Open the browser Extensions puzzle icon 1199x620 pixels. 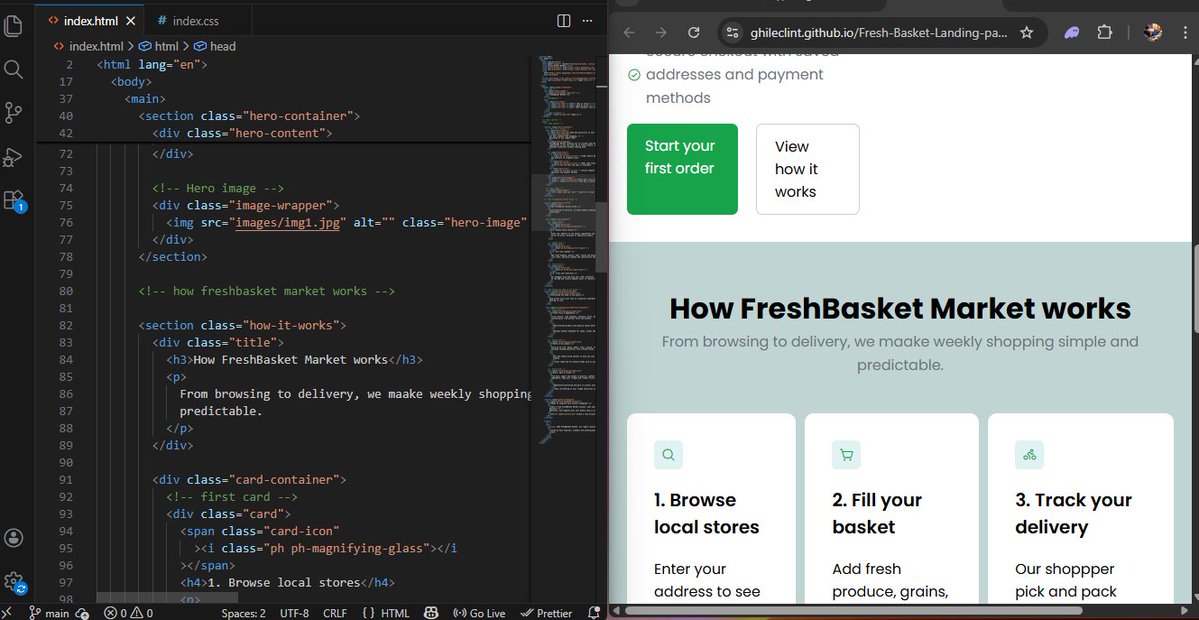pos(1104,32)
